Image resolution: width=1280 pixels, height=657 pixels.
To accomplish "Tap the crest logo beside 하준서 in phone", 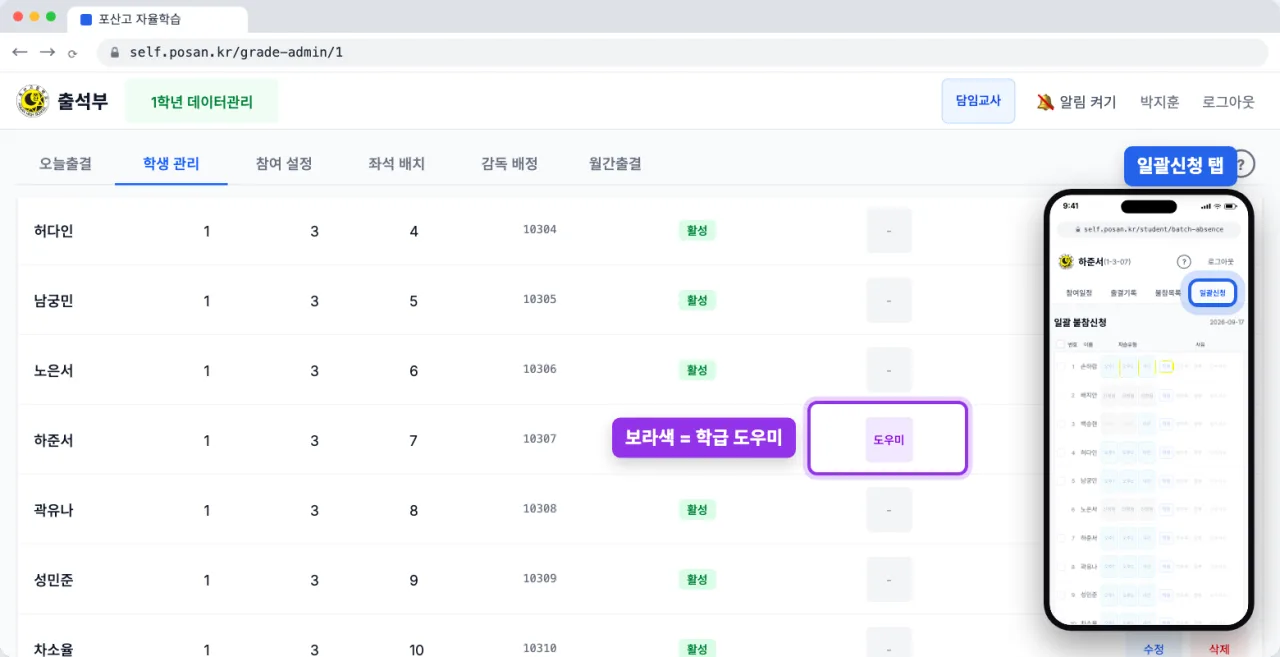I will tap(1065, 262).
